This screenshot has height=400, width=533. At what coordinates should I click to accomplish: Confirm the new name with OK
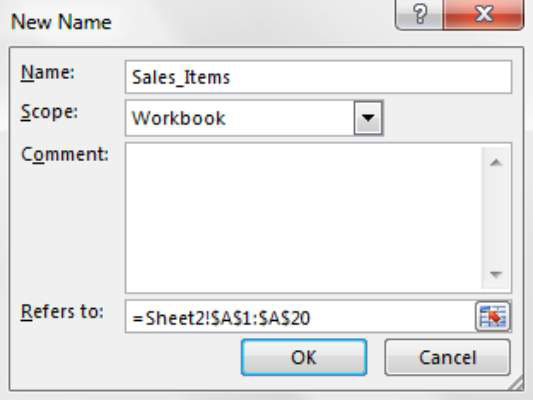304,357
